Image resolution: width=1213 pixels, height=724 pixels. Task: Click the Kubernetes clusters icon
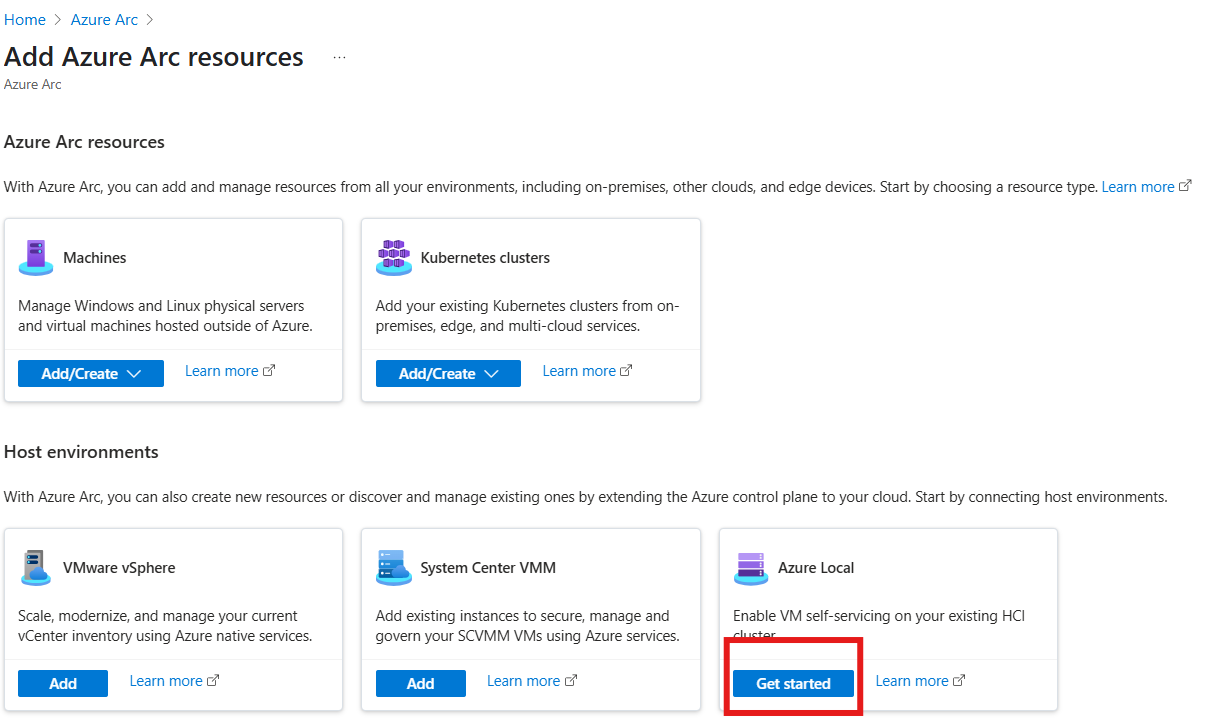point(393,258)
